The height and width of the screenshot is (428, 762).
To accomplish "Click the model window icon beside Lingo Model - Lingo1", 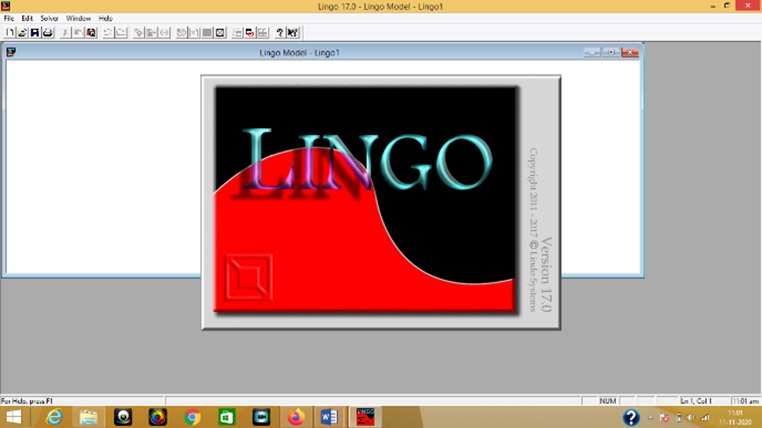I will click(11, 52).
